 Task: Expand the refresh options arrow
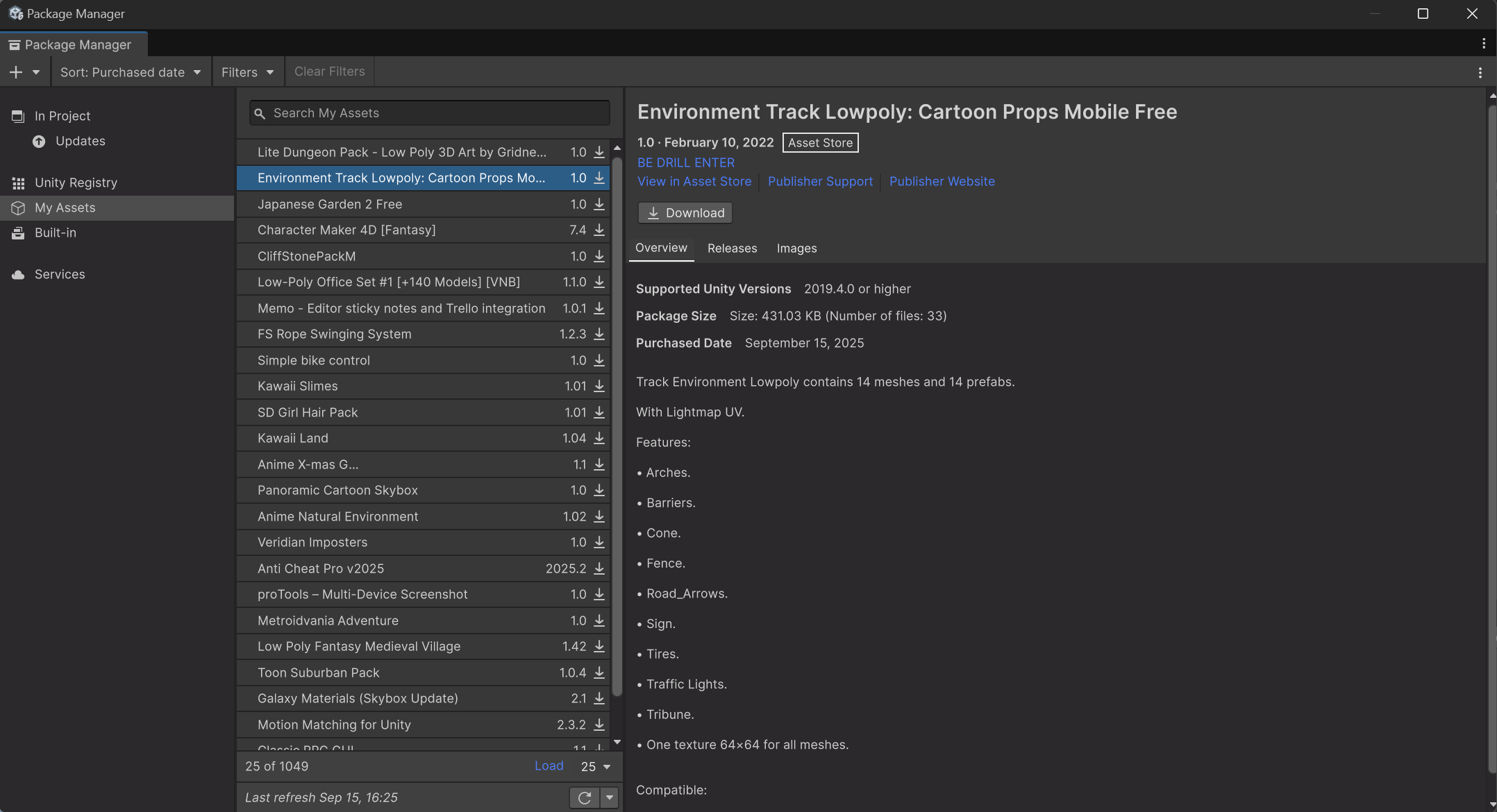(x=610, y=798)
